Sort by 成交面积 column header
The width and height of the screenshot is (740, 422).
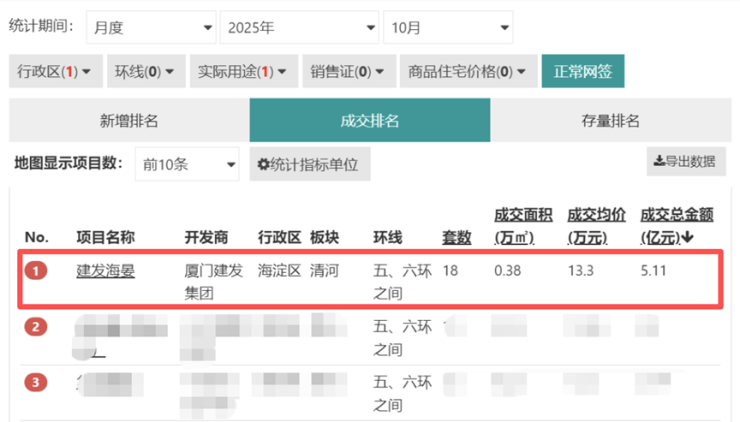click(521, 226)
